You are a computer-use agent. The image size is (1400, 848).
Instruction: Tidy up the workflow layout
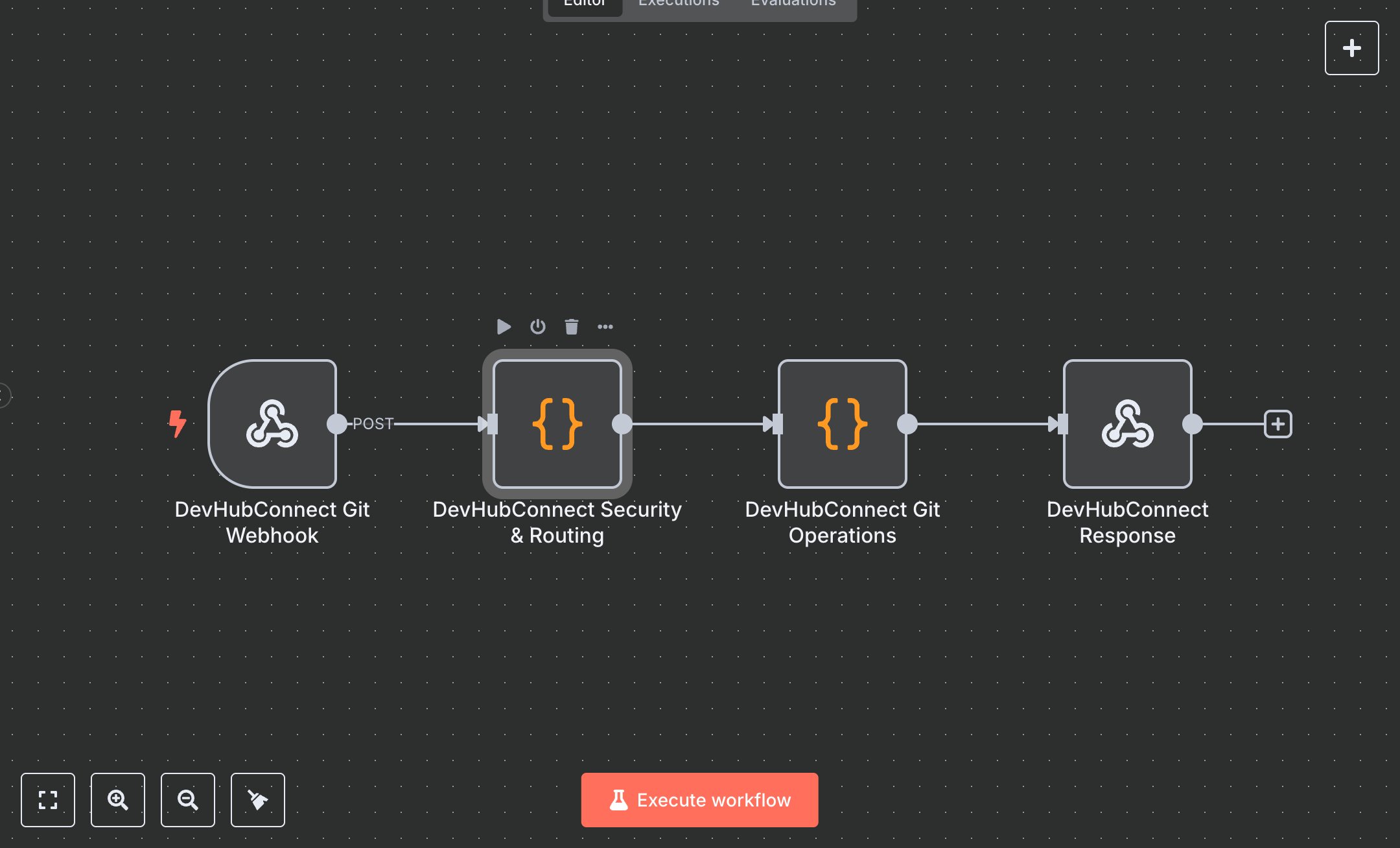[x=258, y=800]
